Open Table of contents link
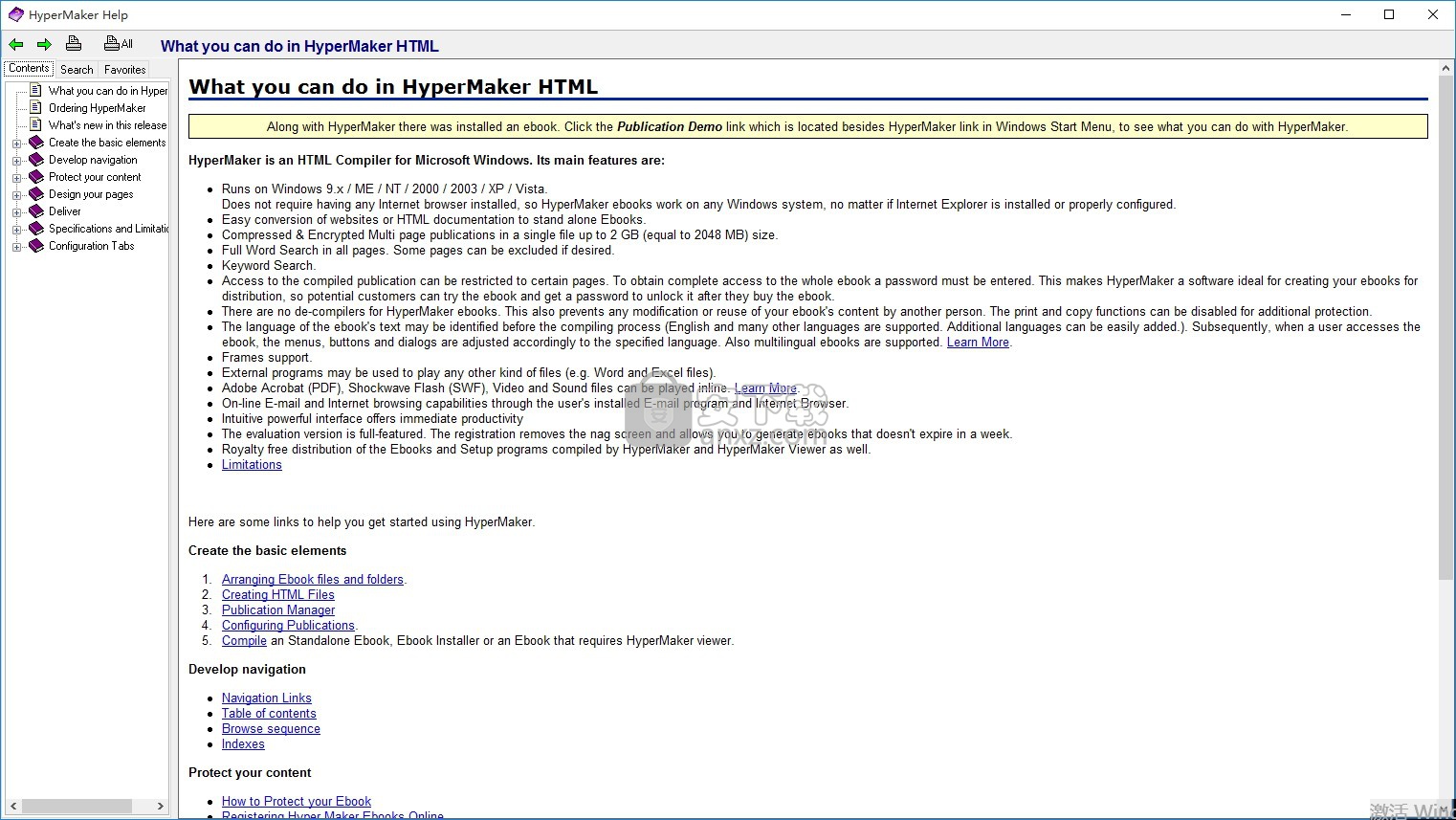Image resolution: width=1456 pixels, height=820 pixels. pyautogui.click(x=269, y=714)
